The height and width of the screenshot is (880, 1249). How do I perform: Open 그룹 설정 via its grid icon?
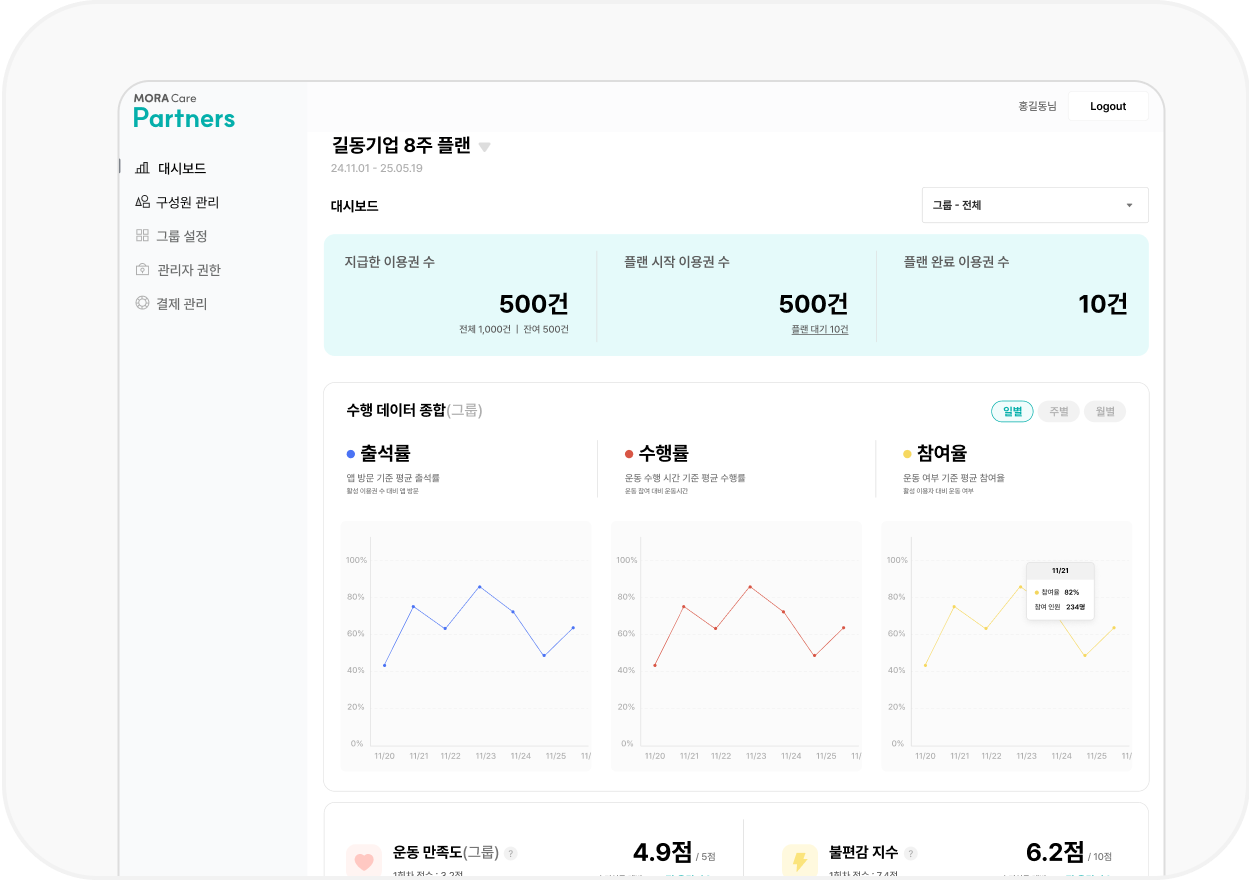coord(142,235)
